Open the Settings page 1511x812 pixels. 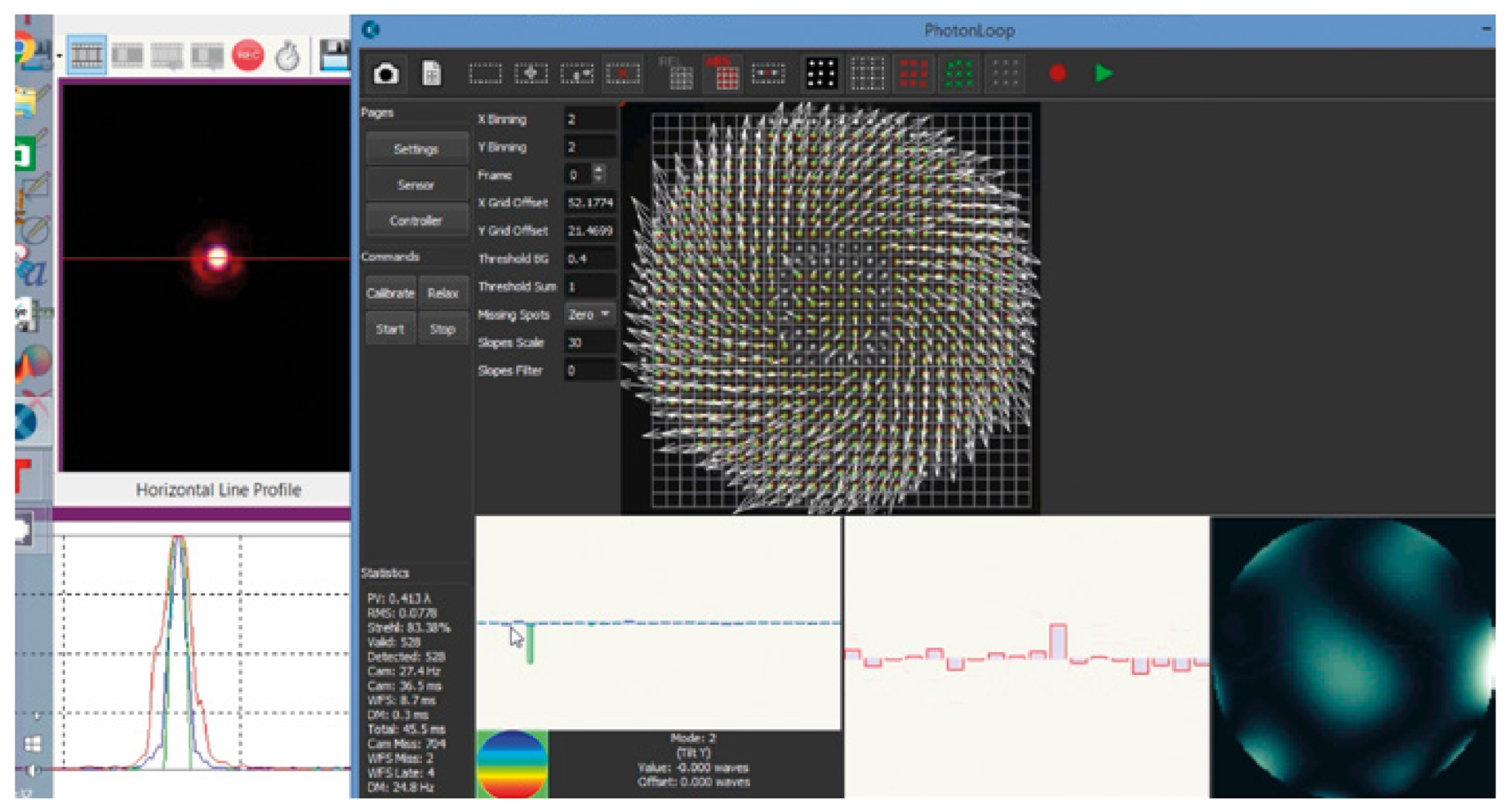(x=416, y=149)
